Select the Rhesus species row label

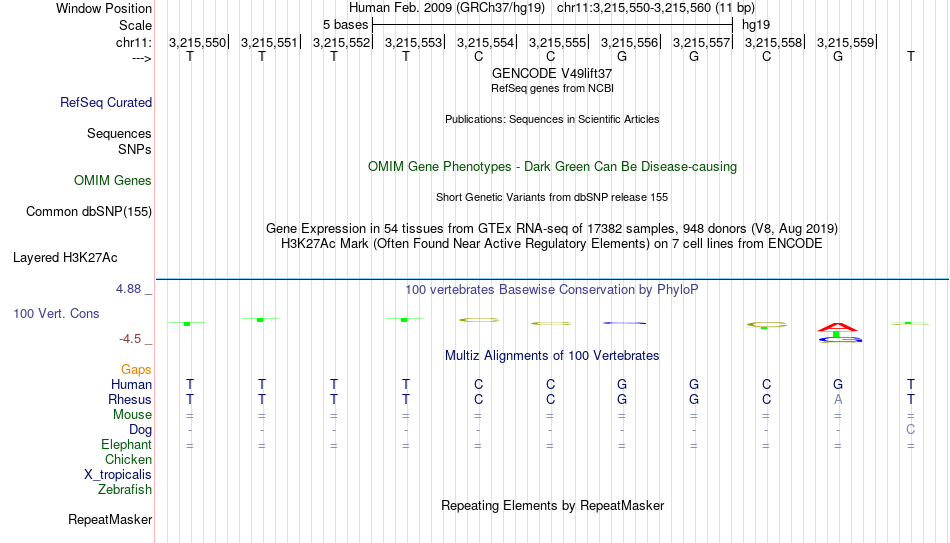pyautogui.click(x=130, y=399)
